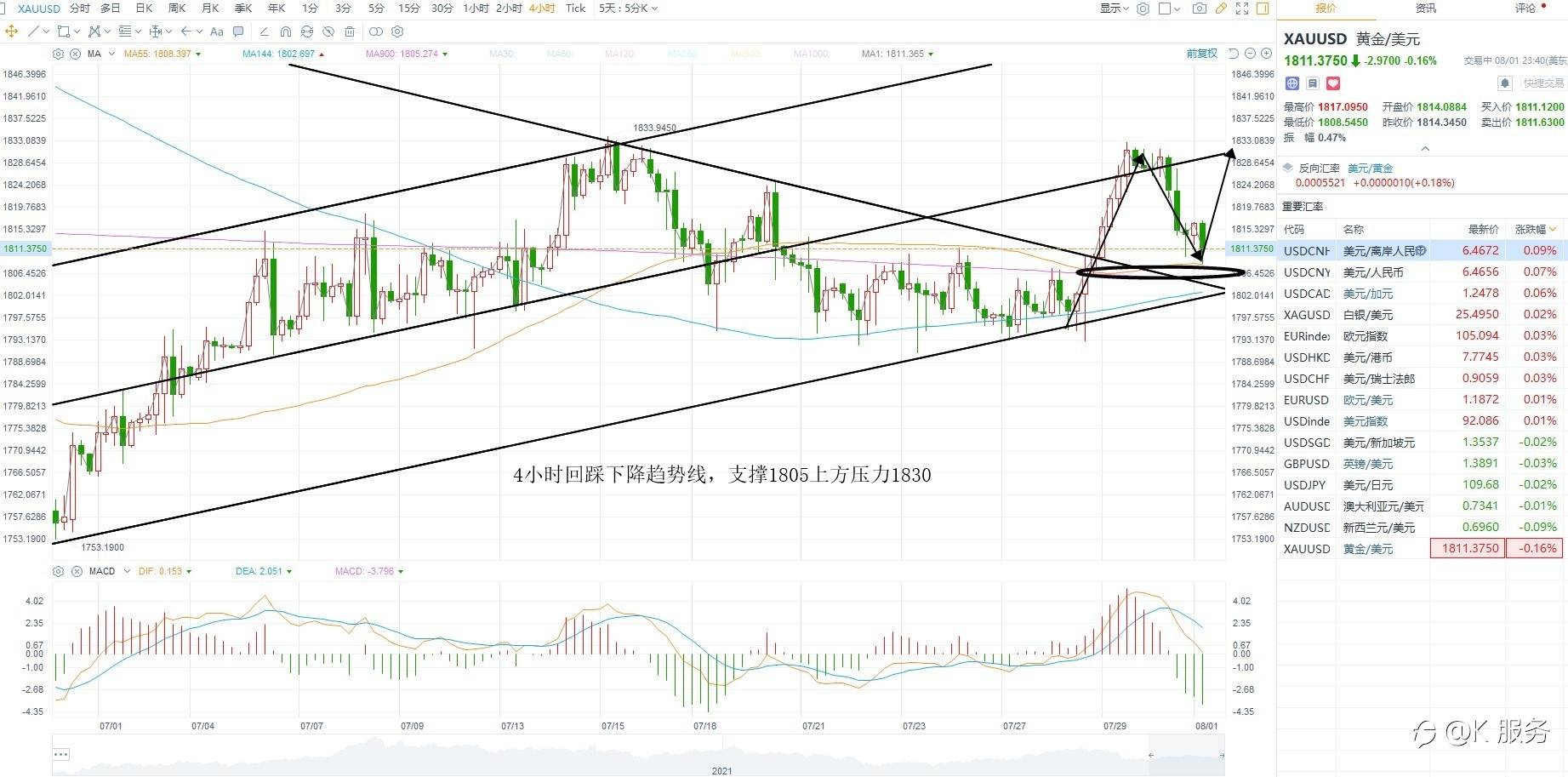The height and width of the screenshot is (777, 1568).
Task: Open the 美元/黄金 reverse rate link
Action: (1371, 169)
